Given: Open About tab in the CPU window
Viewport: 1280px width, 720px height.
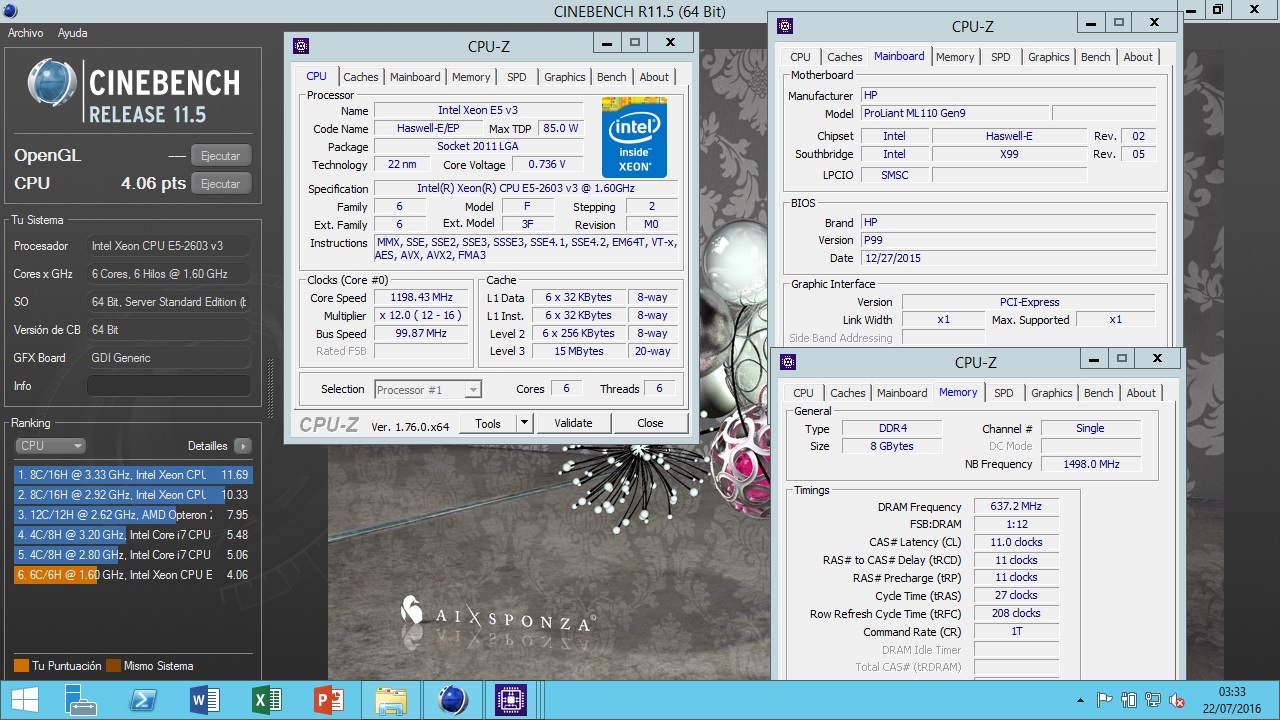Looking at the screenshot, I should tap(654, 77).
